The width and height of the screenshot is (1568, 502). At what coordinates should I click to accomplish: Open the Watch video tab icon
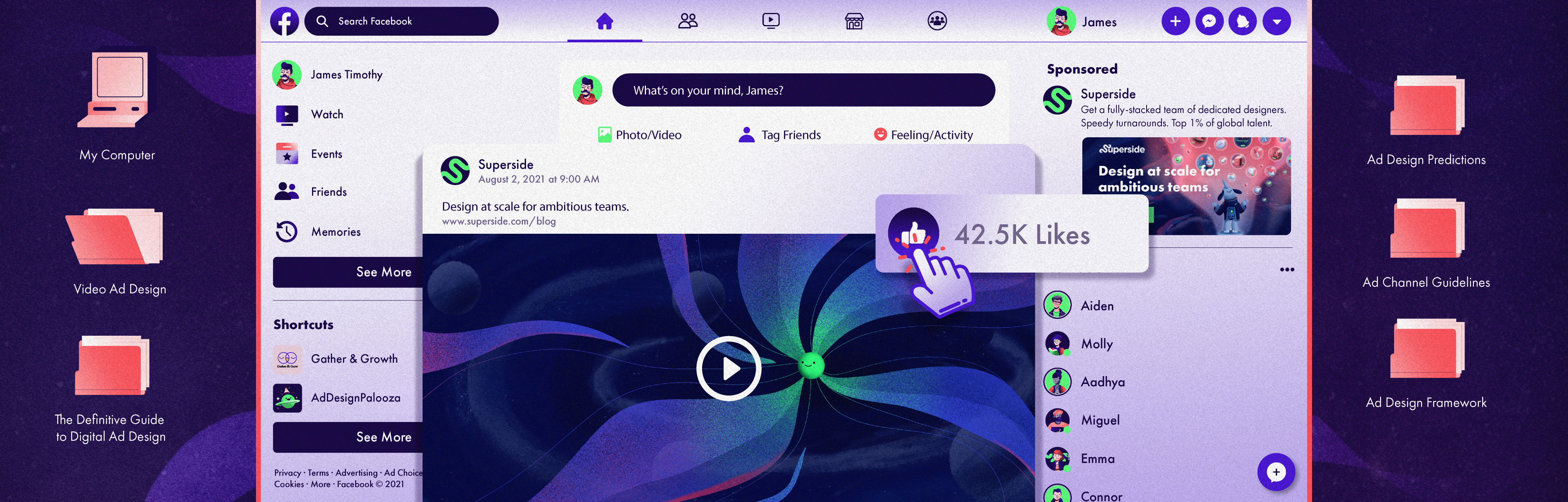click(x=771, y=21)
